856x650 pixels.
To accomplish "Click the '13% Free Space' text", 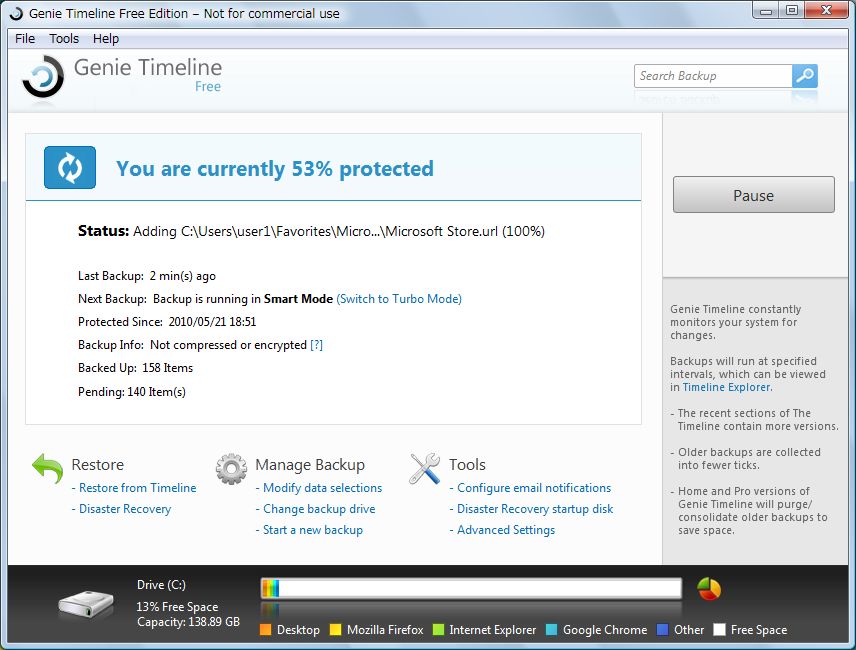I will (x=177, y=607).
